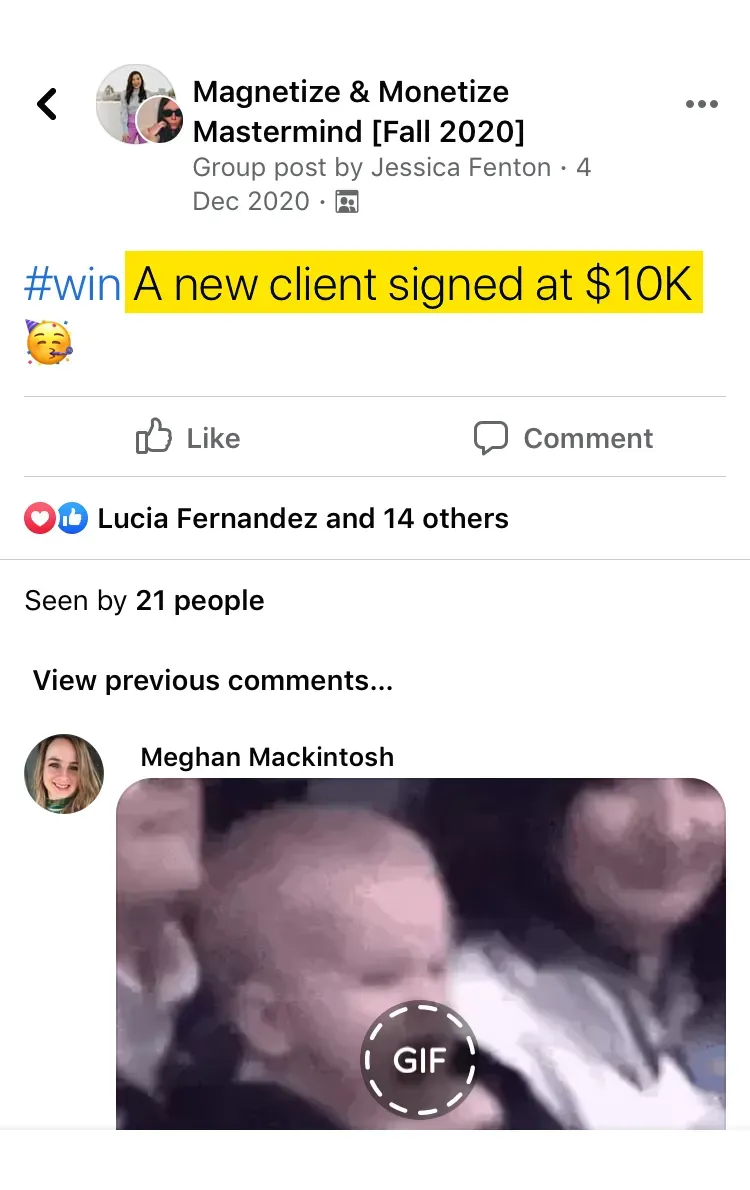Open Magnetize & Monetize Mastermind group title
The image size is (750, 1190).
(358, 112)
